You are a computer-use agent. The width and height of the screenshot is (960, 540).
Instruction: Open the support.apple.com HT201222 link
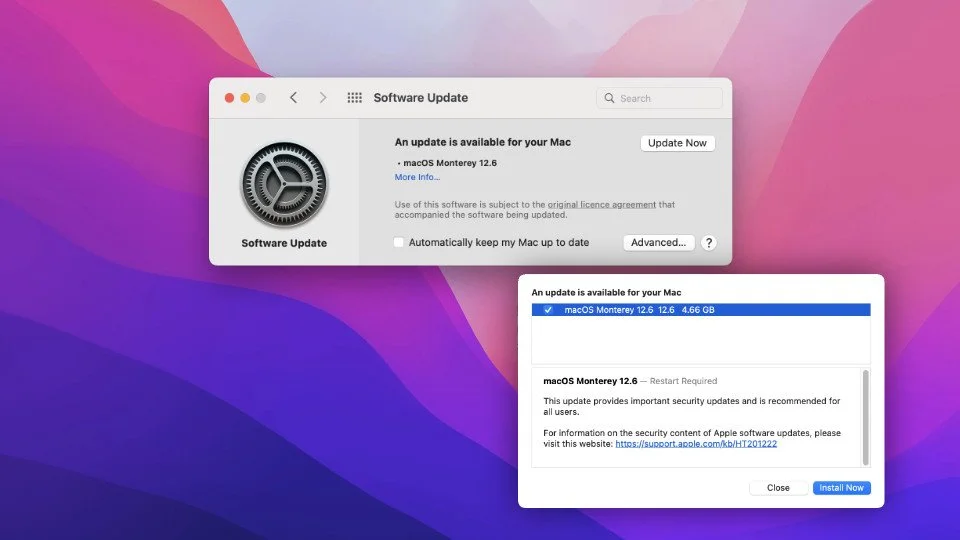coord(696,444)
